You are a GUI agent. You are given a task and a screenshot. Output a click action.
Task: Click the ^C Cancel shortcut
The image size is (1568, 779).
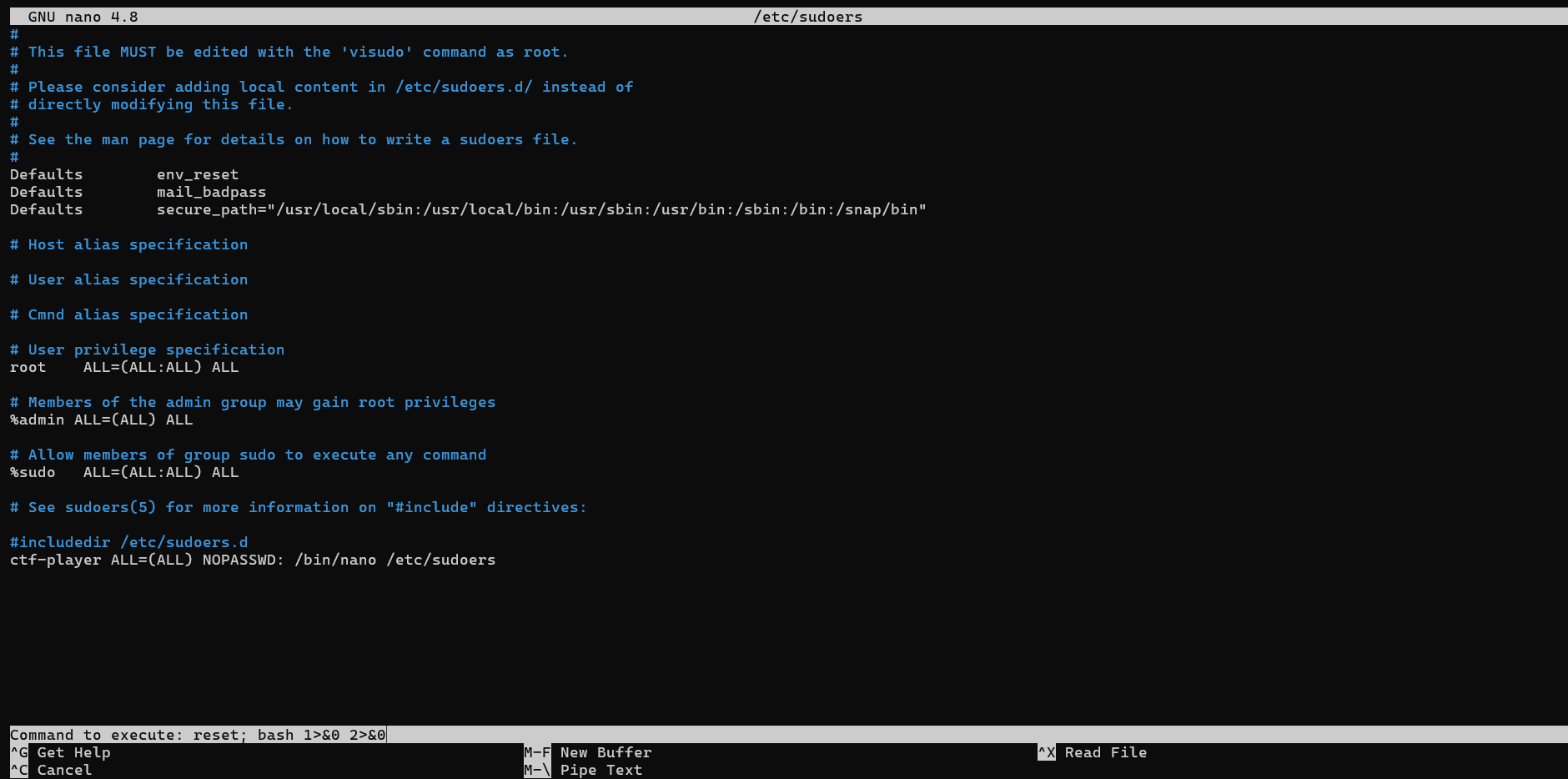tap(51, 770)
